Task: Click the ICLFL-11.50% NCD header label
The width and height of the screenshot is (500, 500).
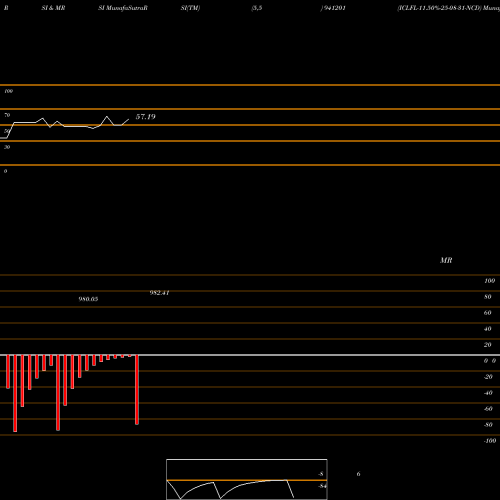Action: [440, 8]
